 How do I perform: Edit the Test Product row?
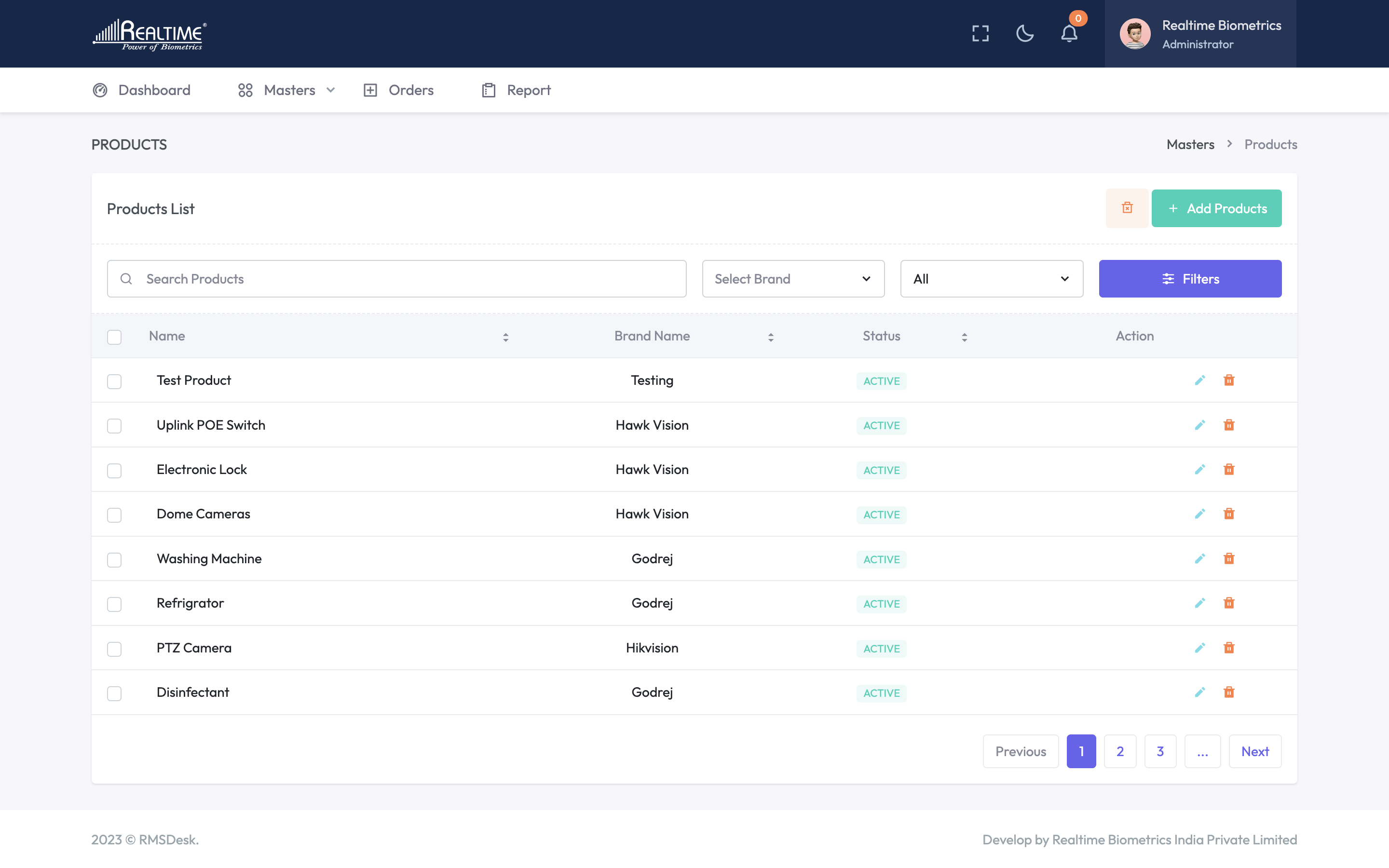tap(1199, 380)
